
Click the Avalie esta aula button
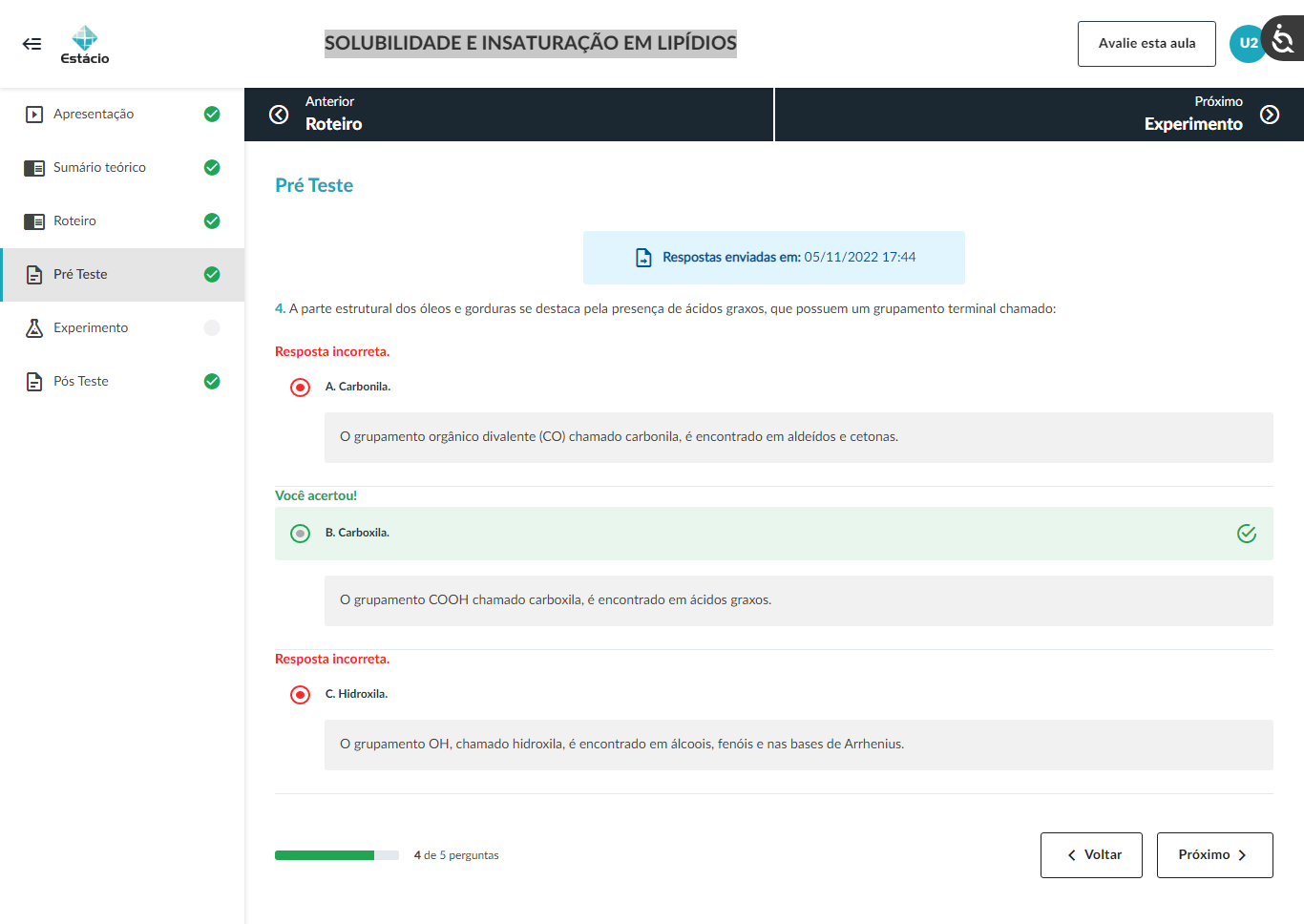pos(1146,44)
